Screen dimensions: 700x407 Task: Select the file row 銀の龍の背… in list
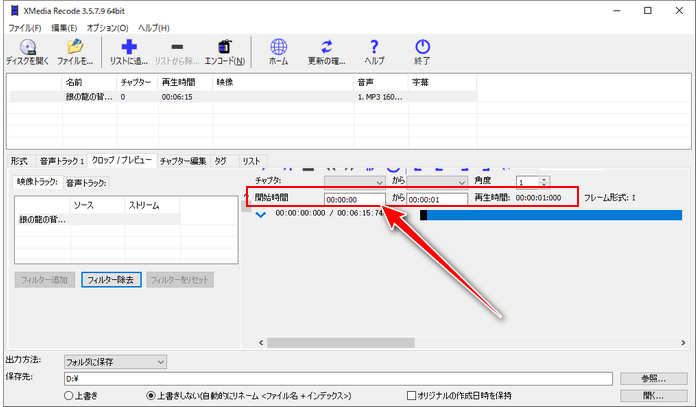243,97
